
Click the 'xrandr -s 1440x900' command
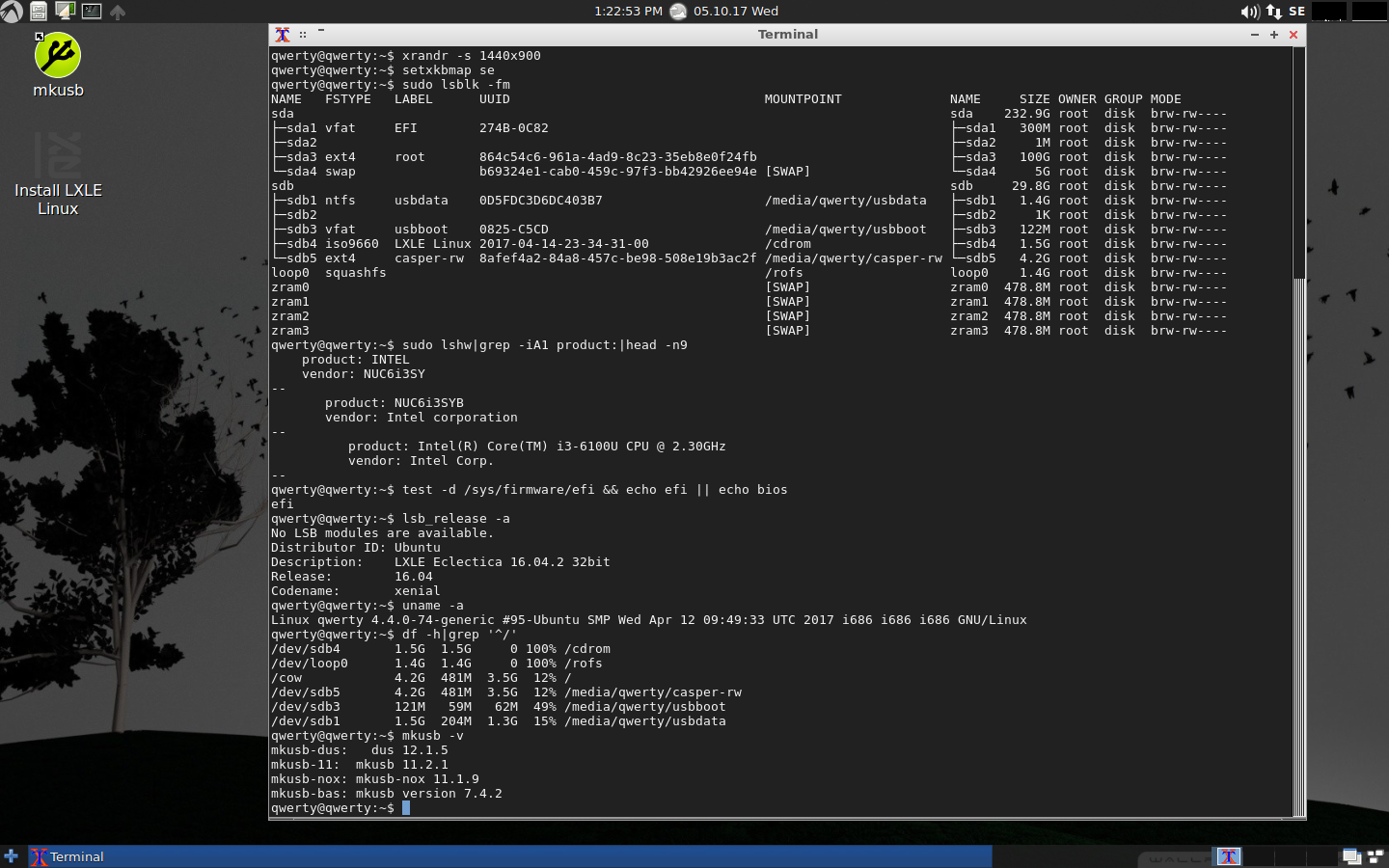472,56
